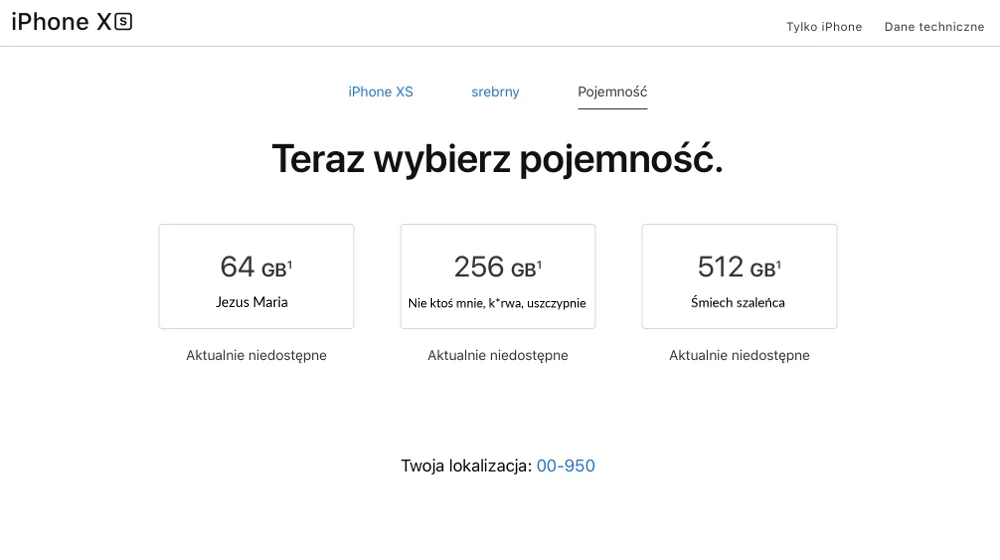This screenshot has width=1000, height=560.
Task: Choose the 256 GB capacity card
Action: [x=498, y=276]
